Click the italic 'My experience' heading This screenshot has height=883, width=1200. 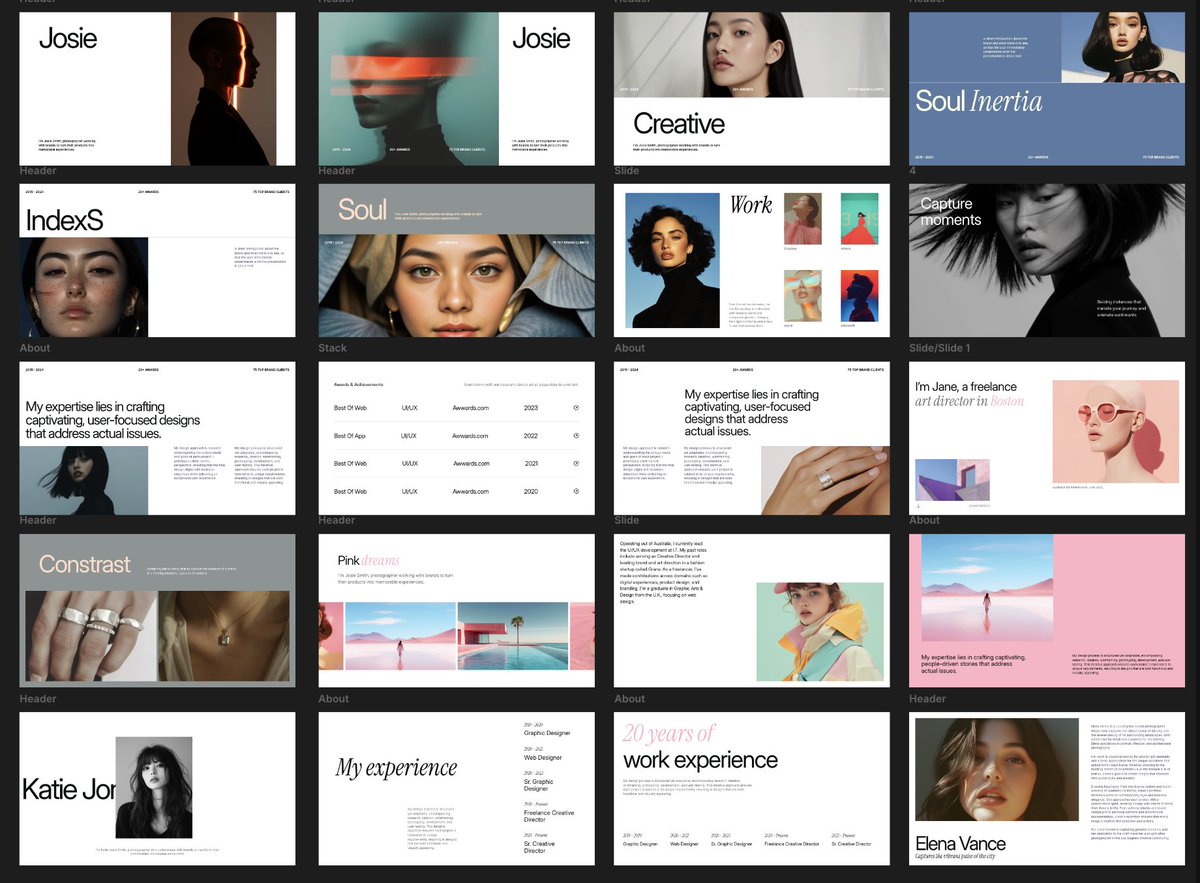[396, 768]
